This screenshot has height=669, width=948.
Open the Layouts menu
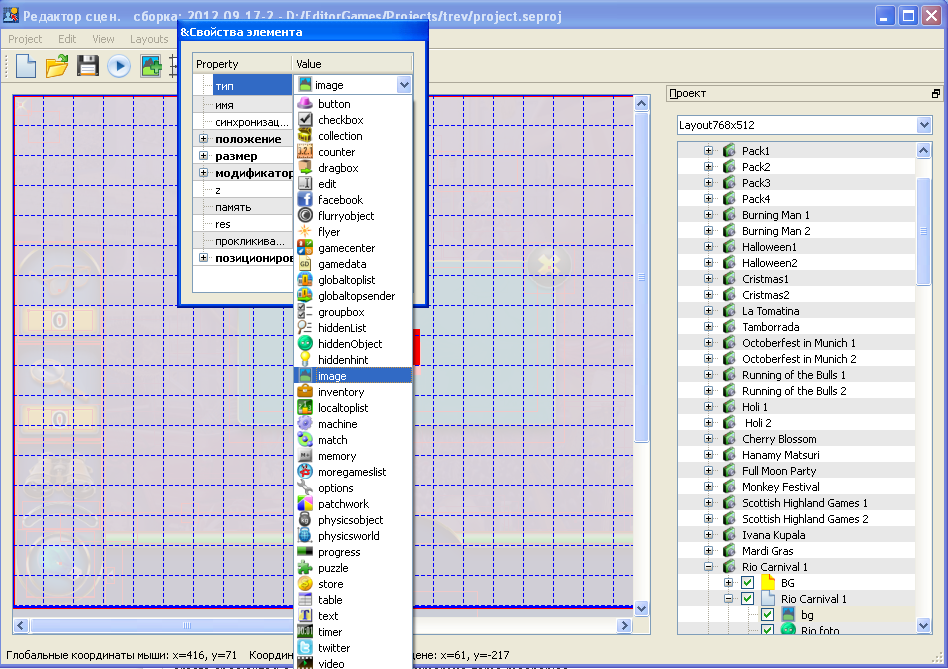click(149, 39)
